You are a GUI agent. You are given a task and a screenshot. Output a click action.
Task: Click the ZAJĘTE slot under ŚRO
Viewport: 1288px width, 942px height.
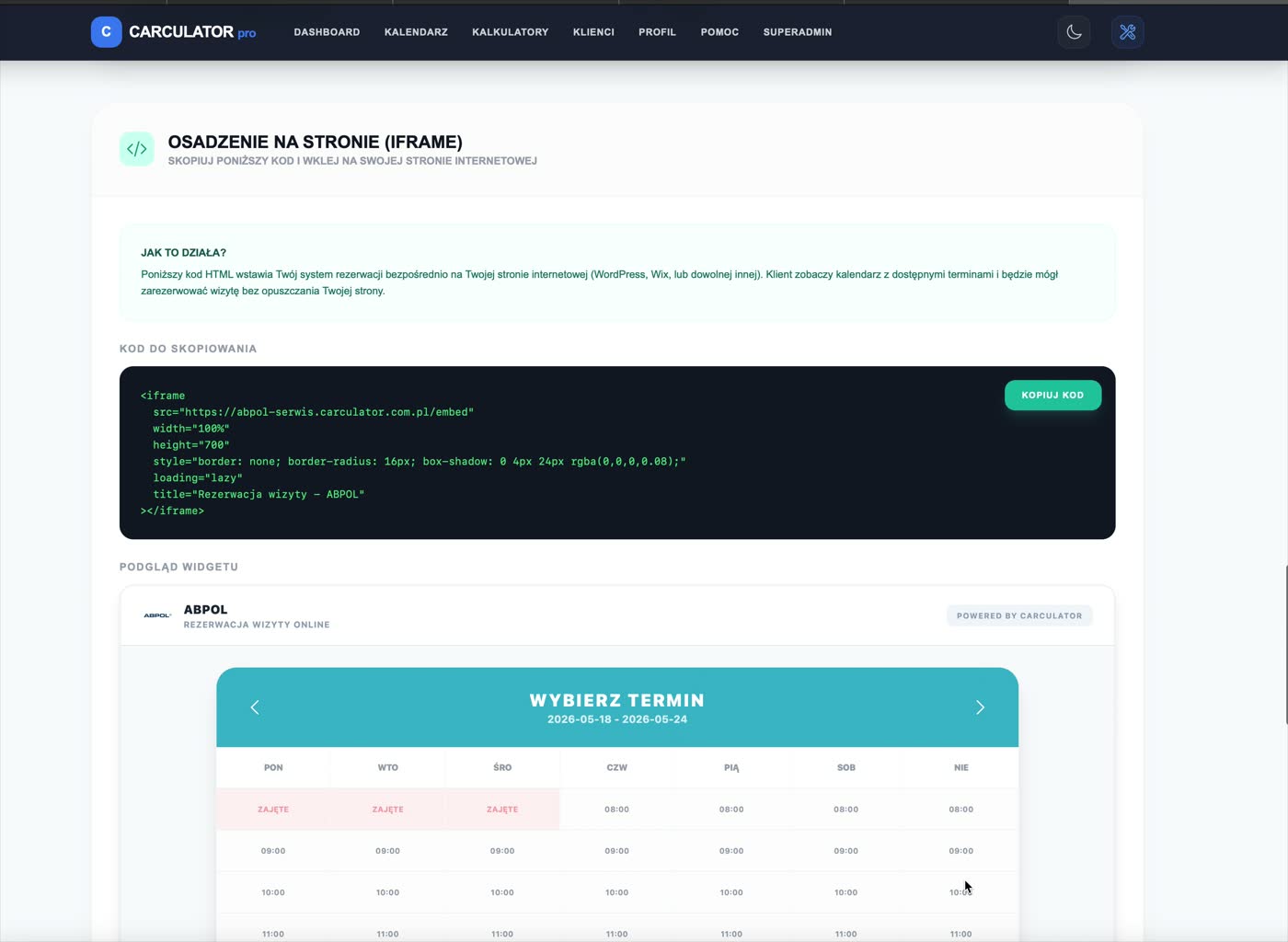coord(502,810)
